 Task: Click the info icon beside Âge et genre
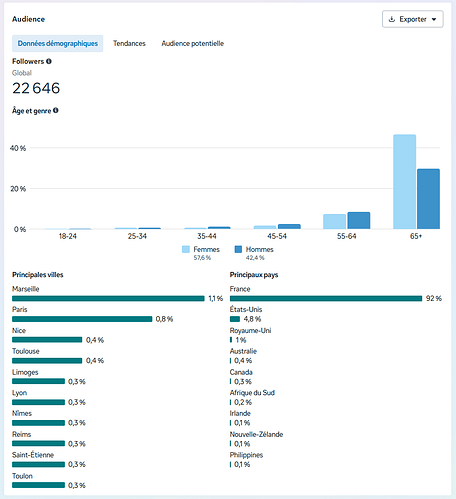click(56, 110)
